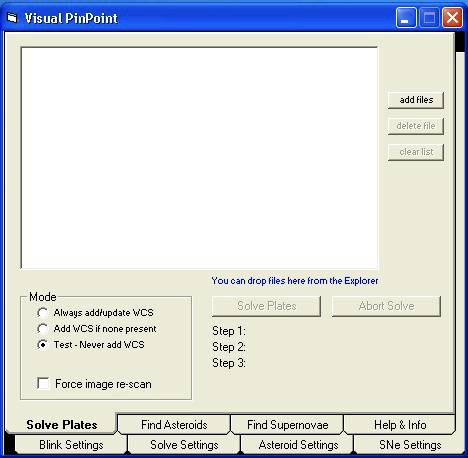Click the Step 2: status label
This screenshot has height=458, width=468.
229,347
